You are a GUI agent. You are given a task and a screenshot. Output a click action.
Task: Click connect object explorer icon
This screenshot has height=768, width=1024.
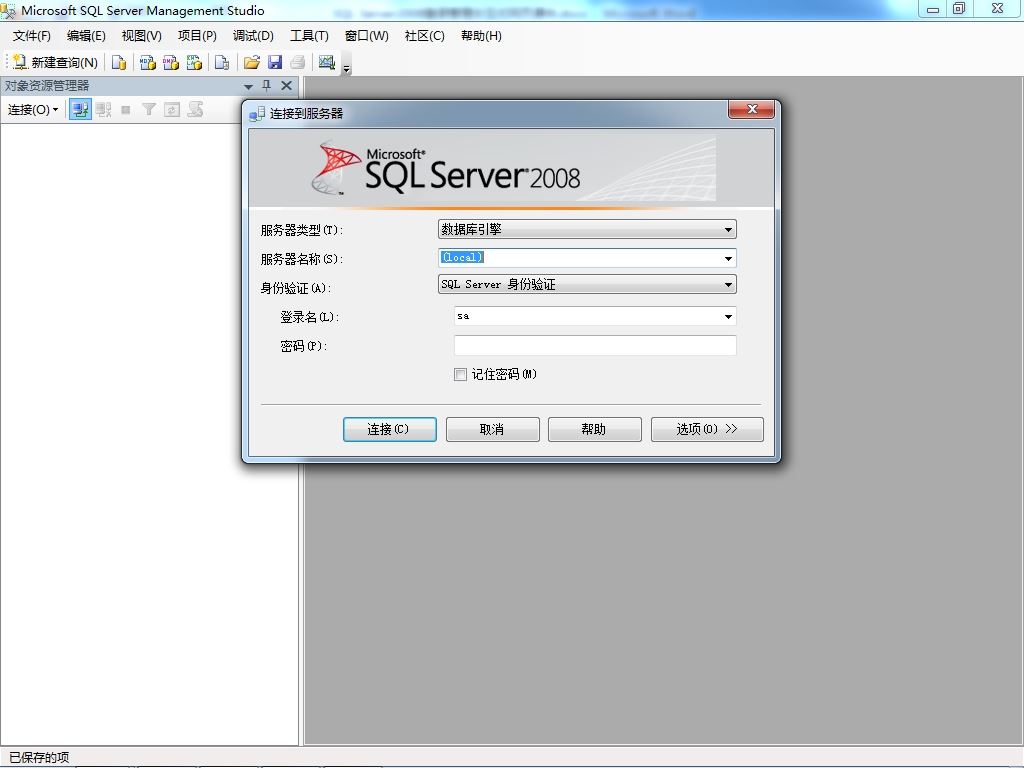click(x=80, y=110)
